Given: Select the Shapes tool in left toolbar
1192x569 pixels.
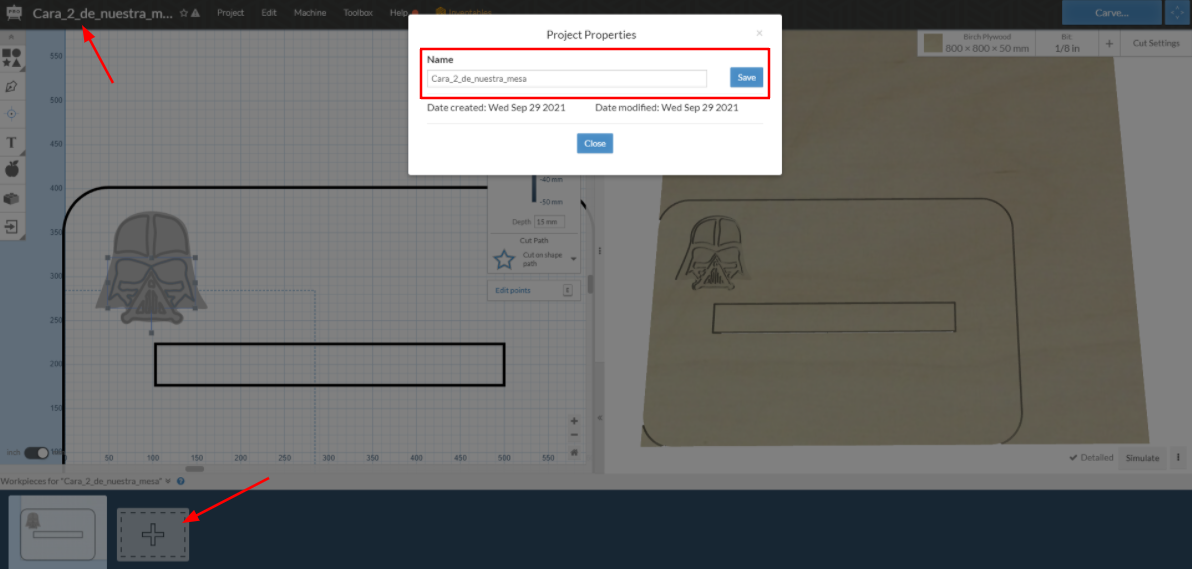Looking at the screenshot, I should (x=11, y=59).
